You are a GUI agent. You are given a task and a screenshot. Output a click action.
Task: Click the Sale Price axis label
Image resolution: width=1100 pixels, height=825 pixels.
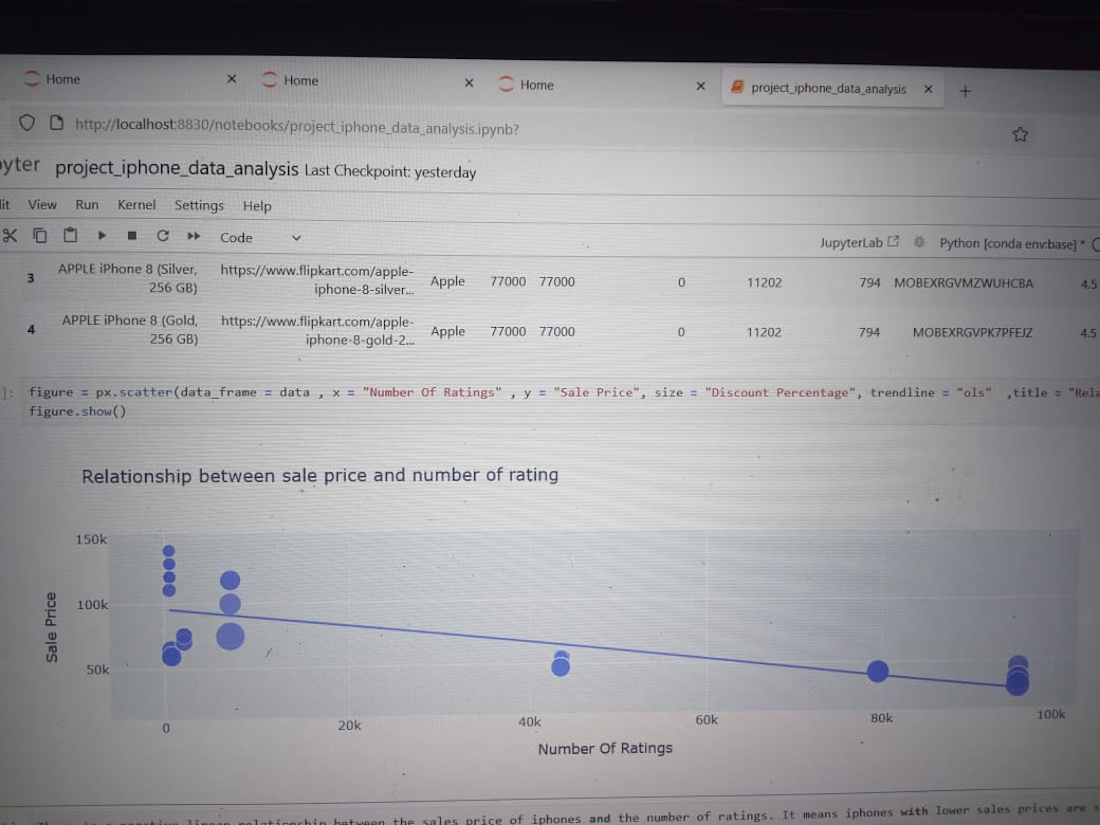(51, 627)
